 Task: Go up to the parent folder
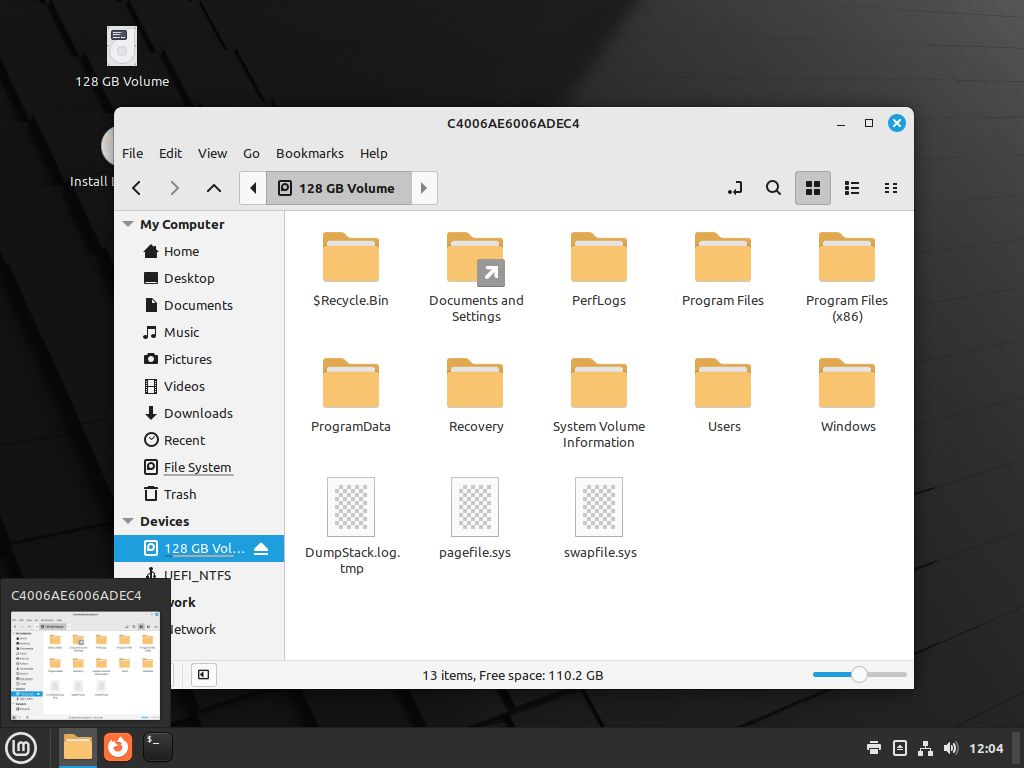coord(213,188)
